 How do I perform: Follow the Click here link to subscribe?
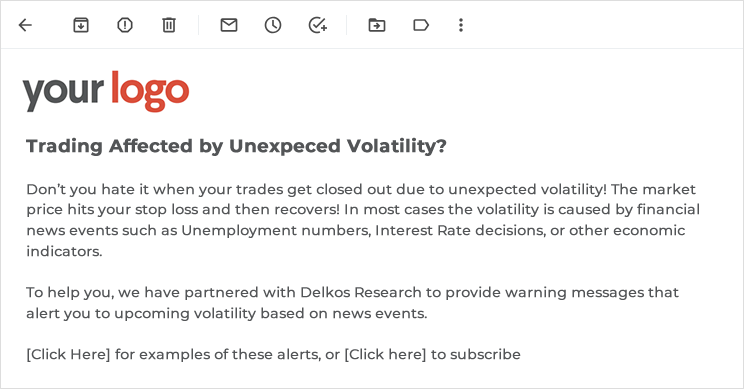385,354
